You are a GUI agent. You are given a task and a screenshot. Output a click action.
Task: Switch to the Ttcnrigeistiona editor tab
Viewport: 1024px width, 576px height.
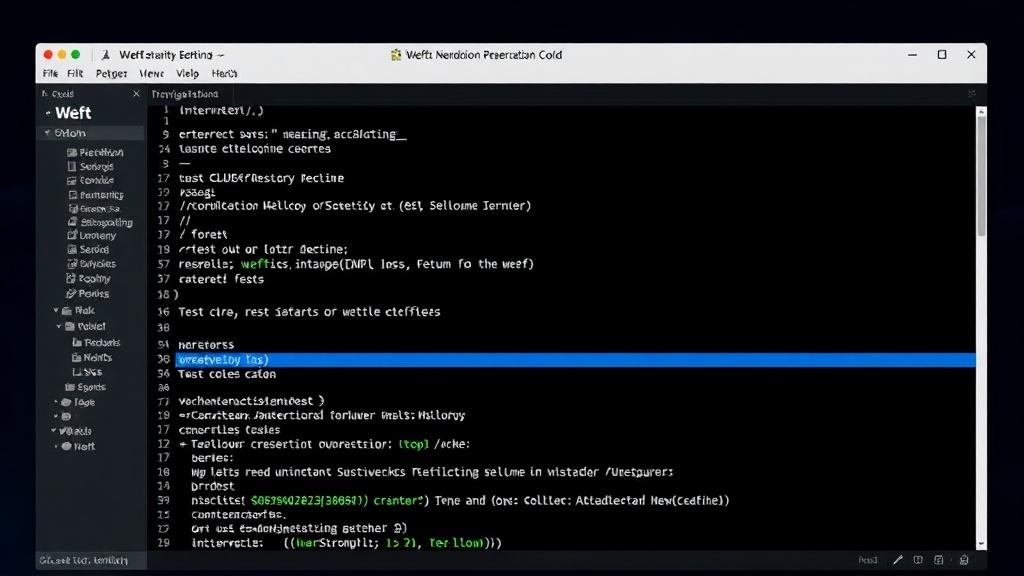[185, 94]
